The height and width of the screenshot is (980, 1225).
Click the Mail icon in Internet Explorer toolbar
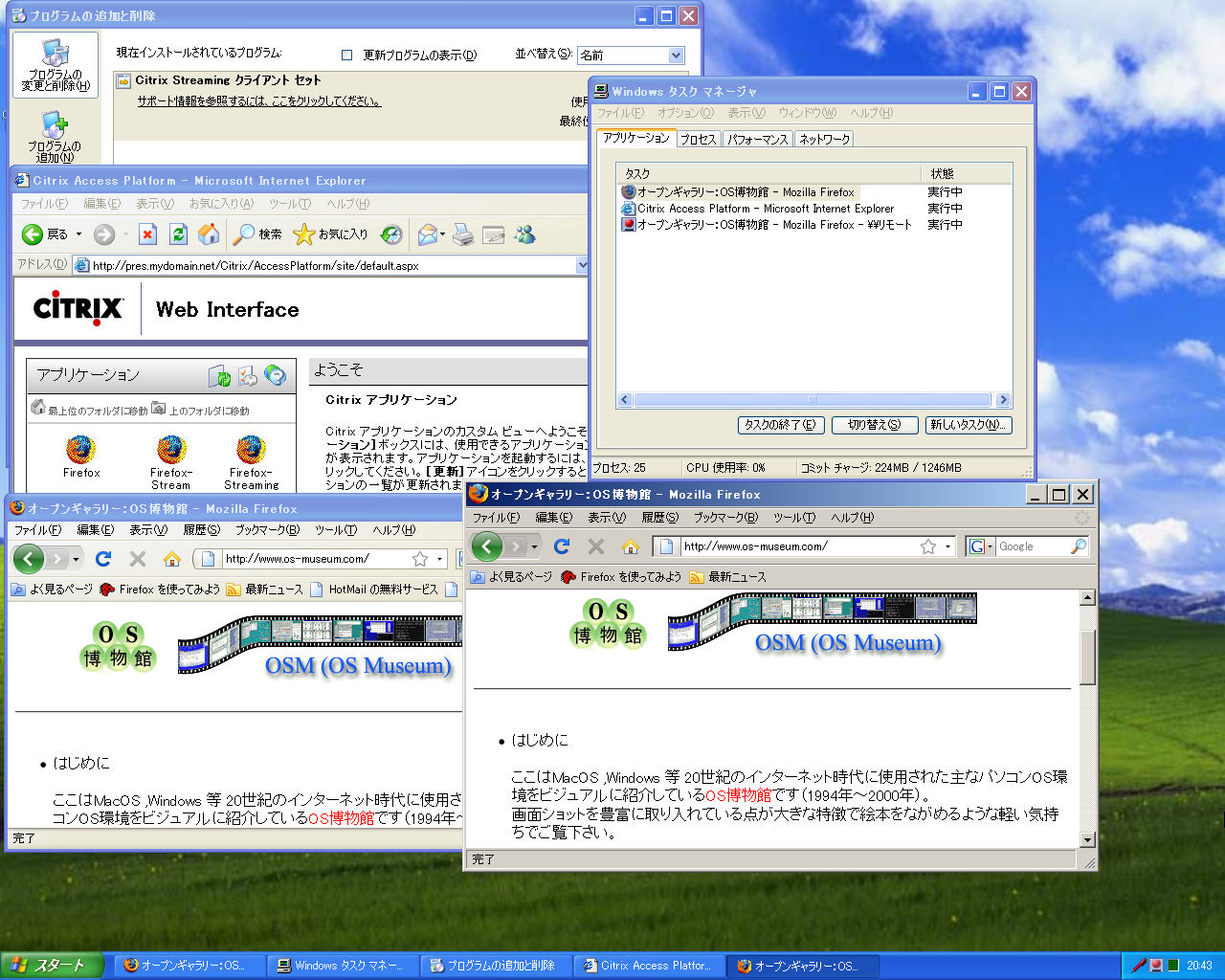point(427,234)
